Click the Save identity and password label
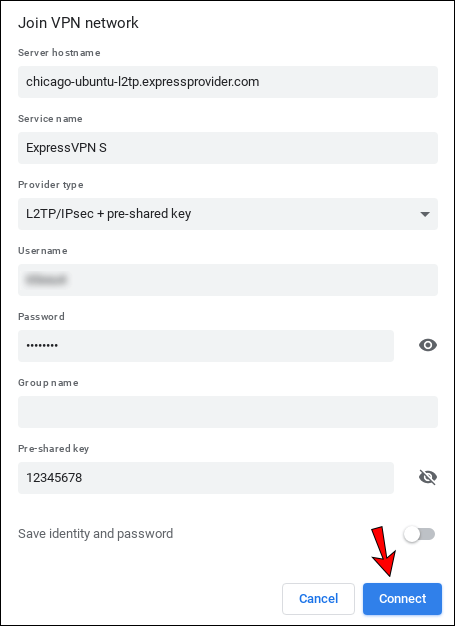455x626 pixels. (95, 534)
